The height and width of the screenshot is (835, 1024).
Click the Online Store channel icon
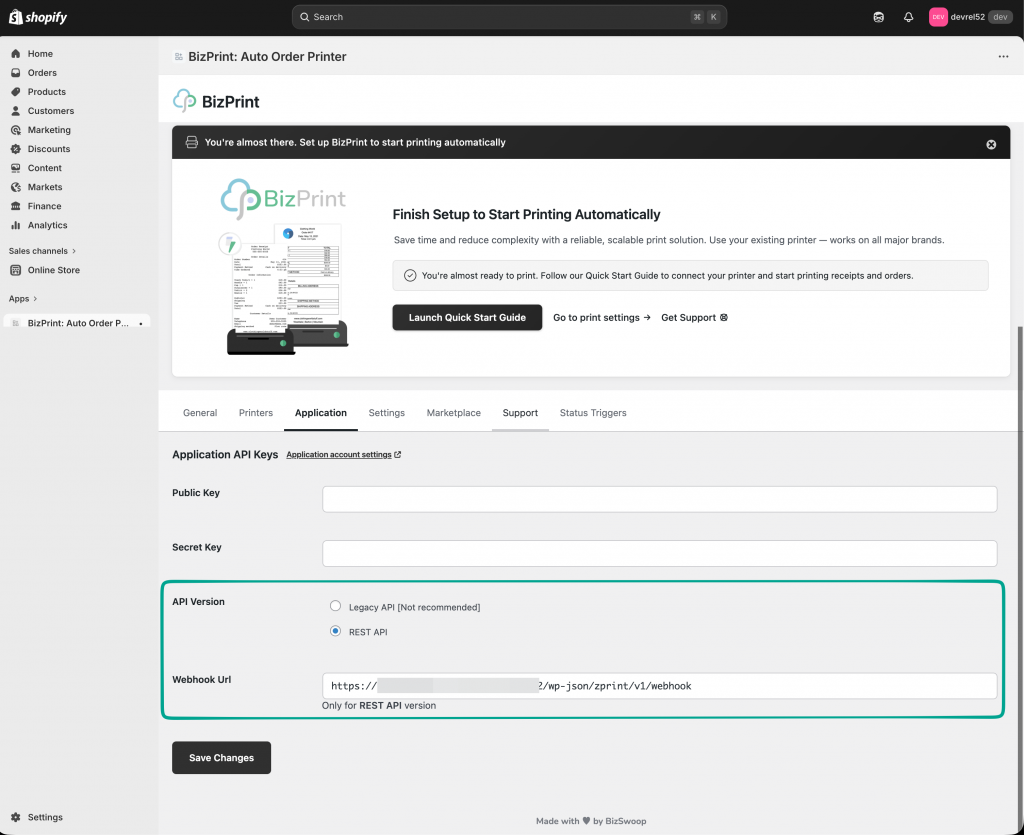coord(16,270)
